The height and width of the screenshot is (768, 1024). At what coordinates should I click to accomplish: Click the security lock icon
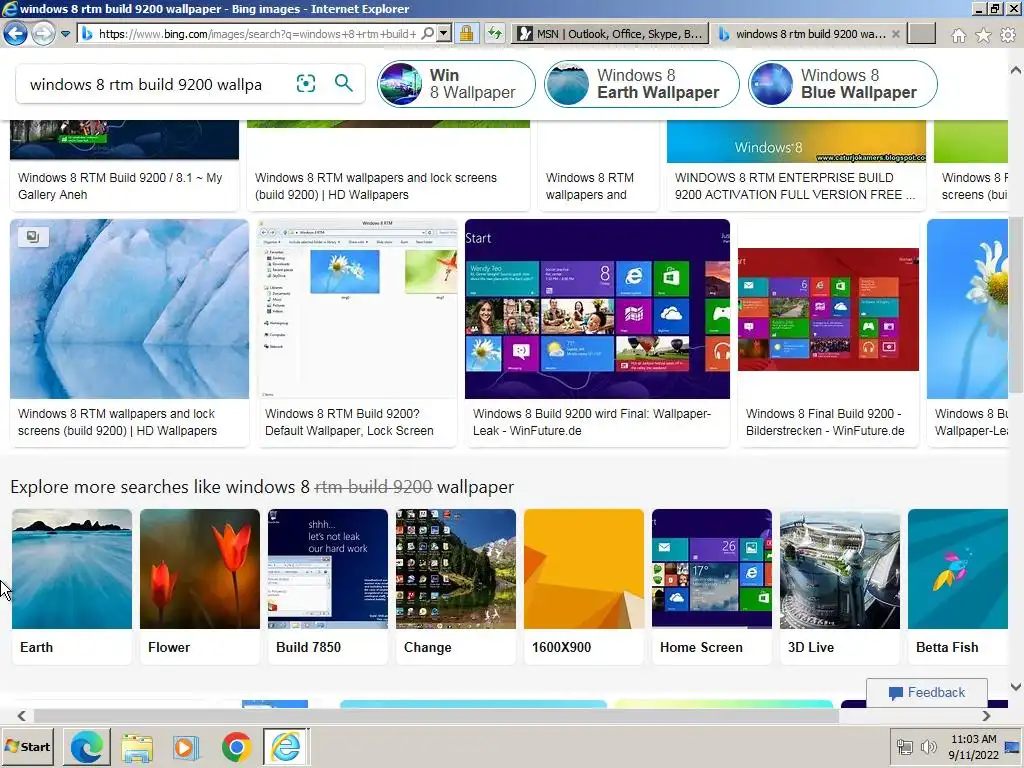[x=466, y=33]
